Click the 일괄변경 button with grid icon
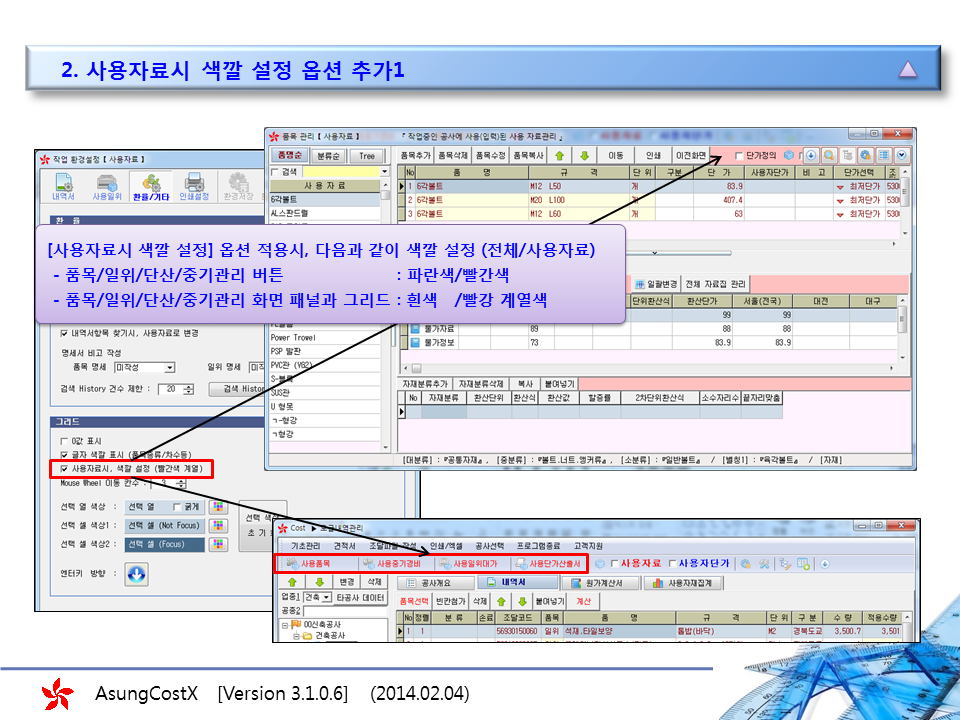960x720 pixels. tap(656, 284)
